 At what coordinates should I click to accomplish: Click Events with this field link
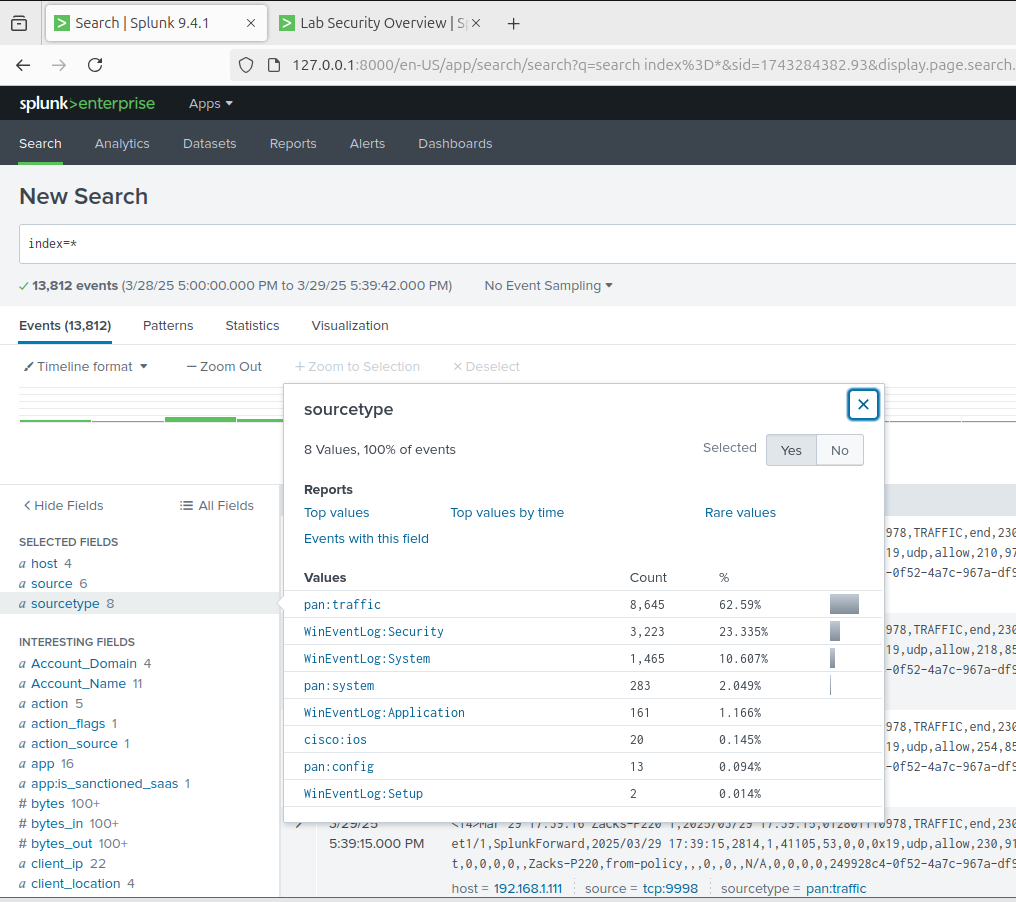coord(366,538)
